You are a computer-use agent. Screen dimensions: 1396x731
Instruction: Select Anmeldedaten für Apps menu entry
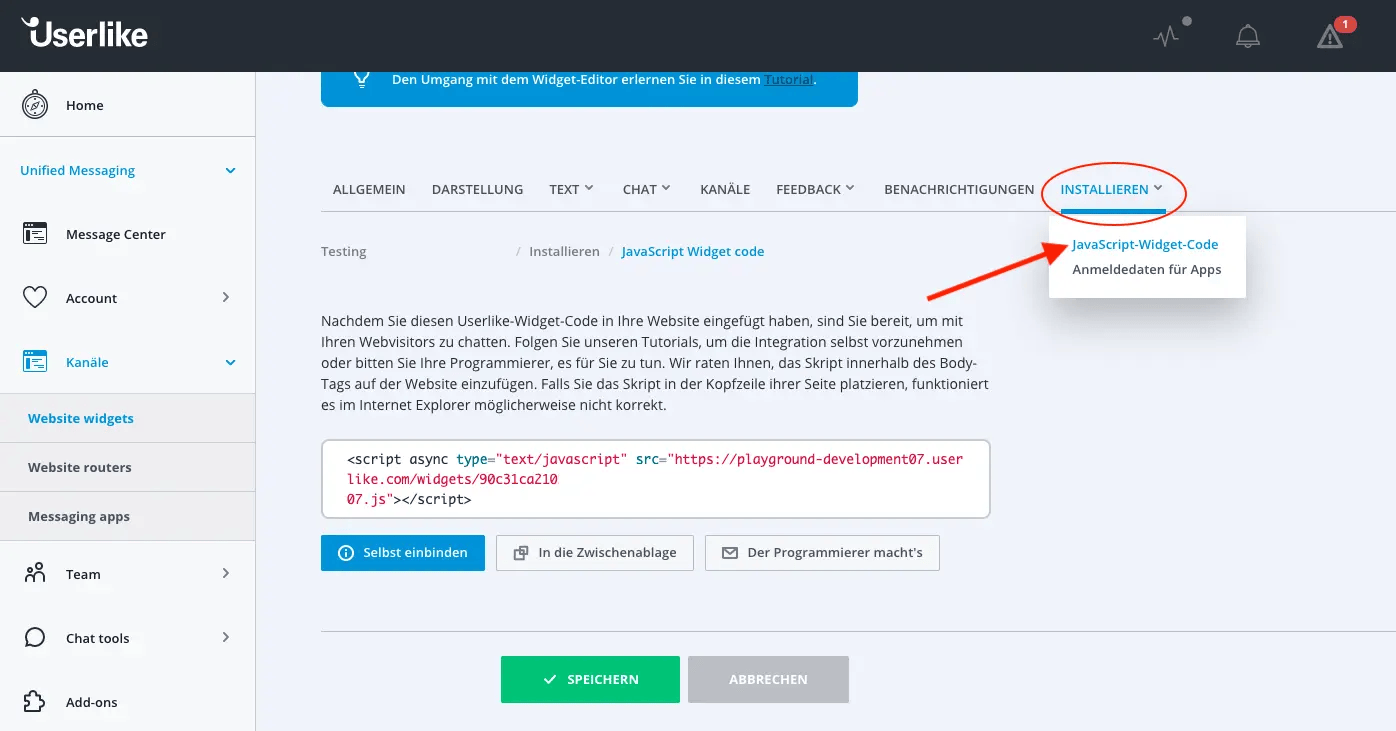[1147, 269]
